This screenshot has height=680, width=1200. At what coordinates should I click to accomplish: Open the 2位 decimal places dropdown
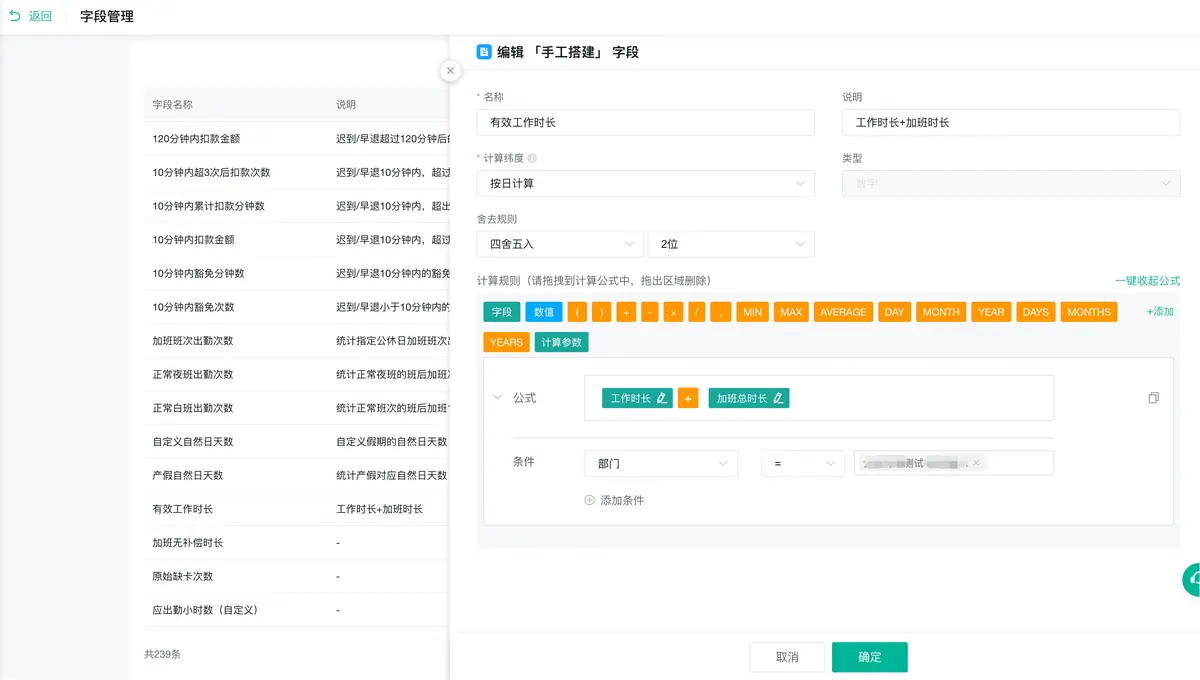click(x=730, y=244)
